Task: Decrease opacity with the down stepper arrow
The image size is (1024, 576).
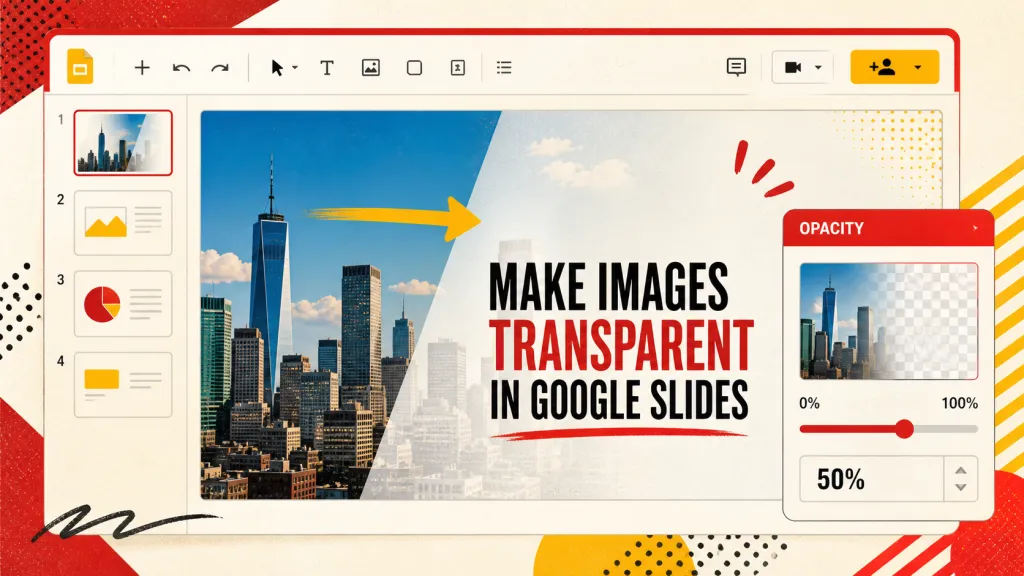Action: 961,487
